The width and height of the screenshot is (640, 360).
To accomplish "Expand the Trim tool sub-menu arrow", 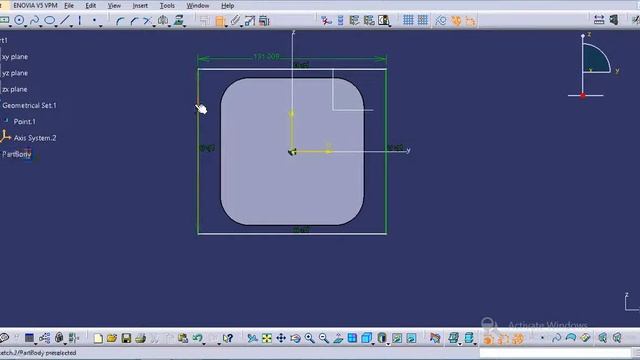I will pos(154,27).
